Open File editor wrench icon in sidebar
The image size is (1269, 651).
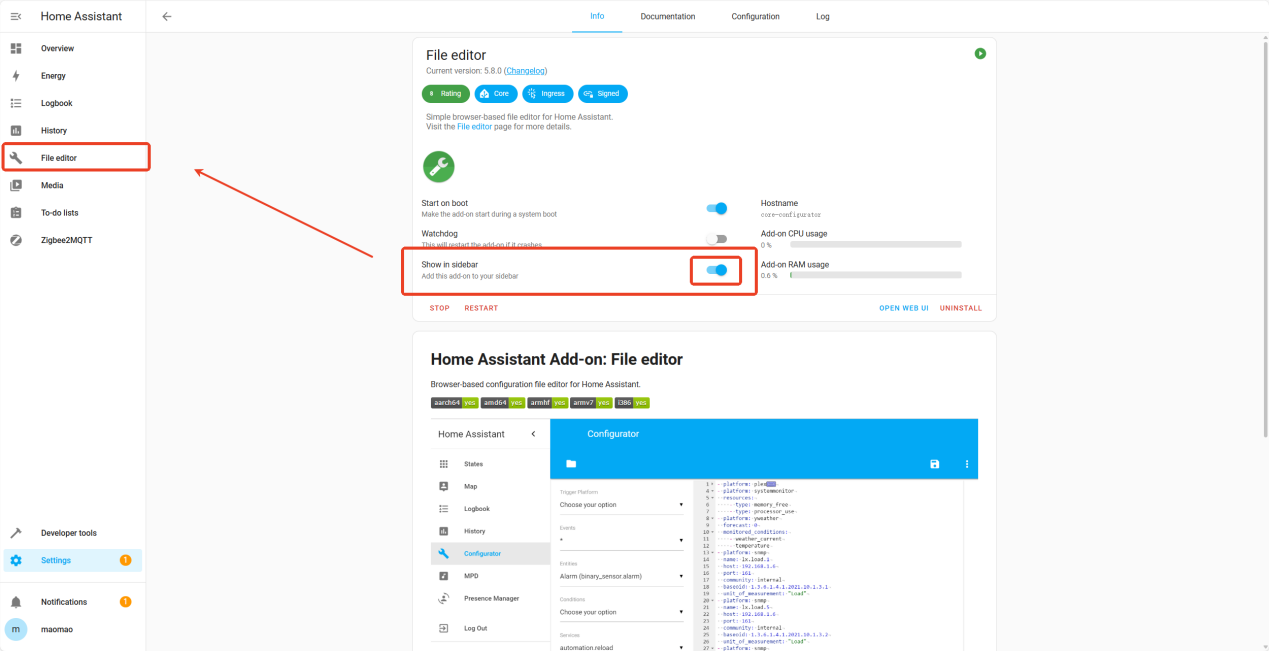point(16,158)
